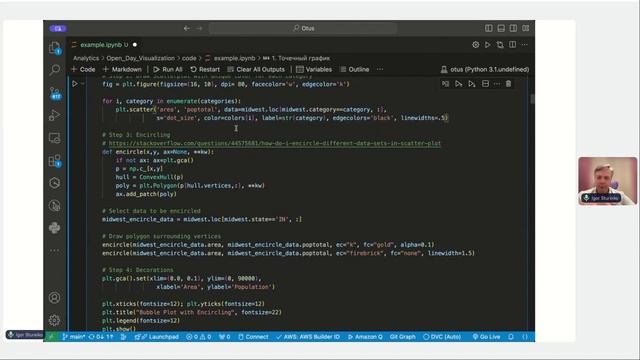The height and width of the screenshot is (360, 640).
Task: Open the Python view in activity bar
Action: tap(55, 228)
